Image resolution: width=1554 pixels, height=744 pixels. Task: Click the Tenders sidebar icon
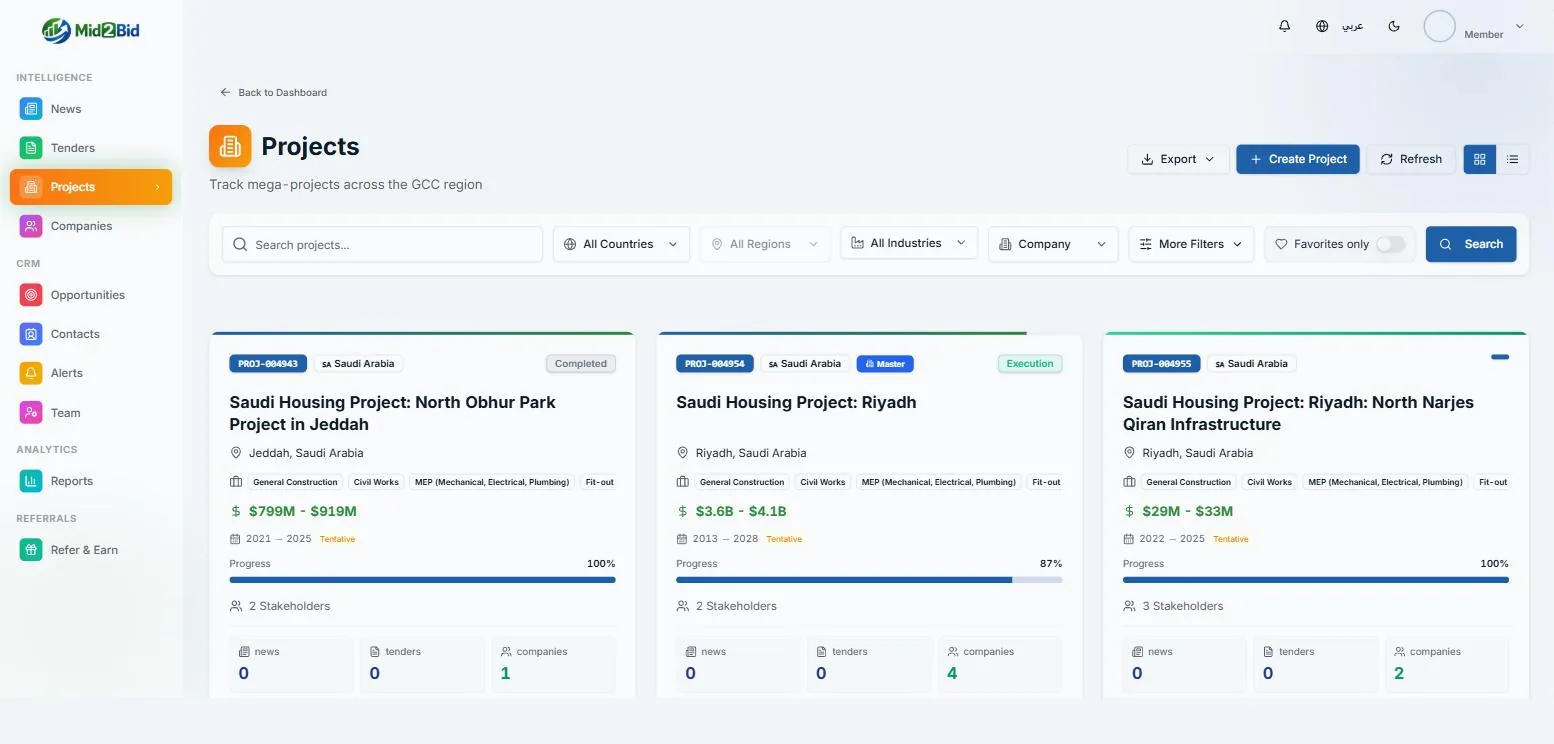pos(31,148)
